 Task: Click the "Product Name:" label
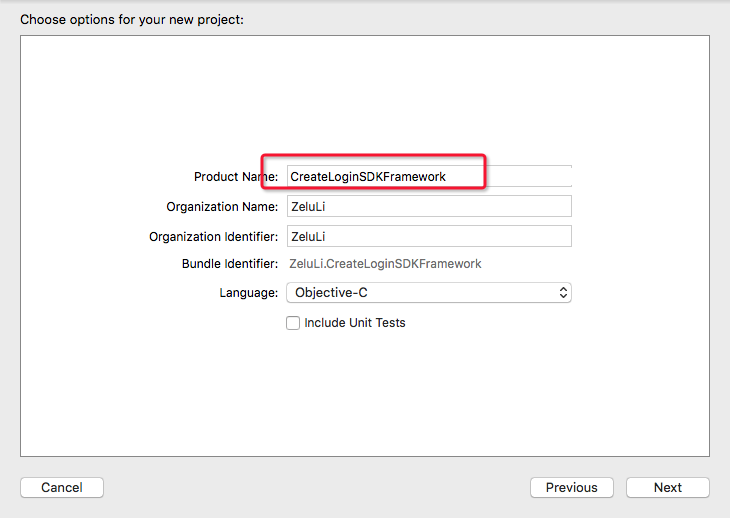coord(236,177)
